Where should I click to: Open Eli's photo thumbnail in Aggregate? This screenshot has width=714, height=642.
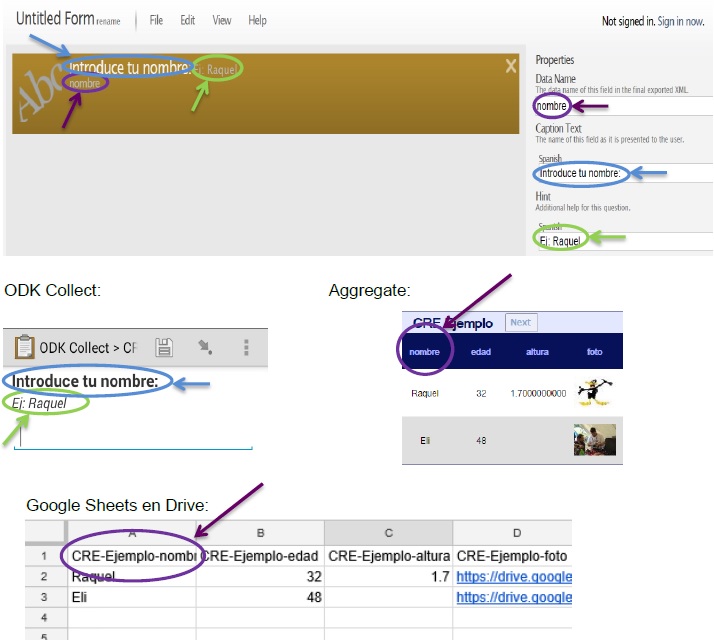click(595, 440)
